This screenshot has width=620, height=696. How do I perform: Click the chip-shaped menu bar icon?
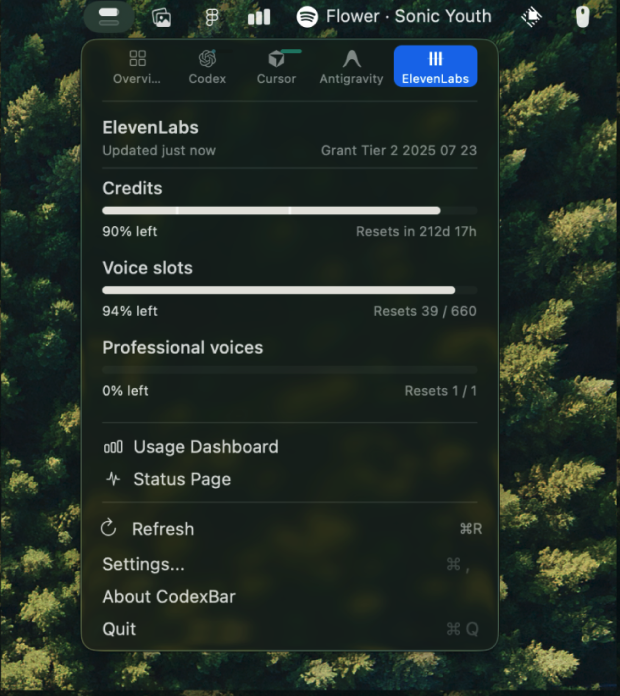tap(531, 17)
